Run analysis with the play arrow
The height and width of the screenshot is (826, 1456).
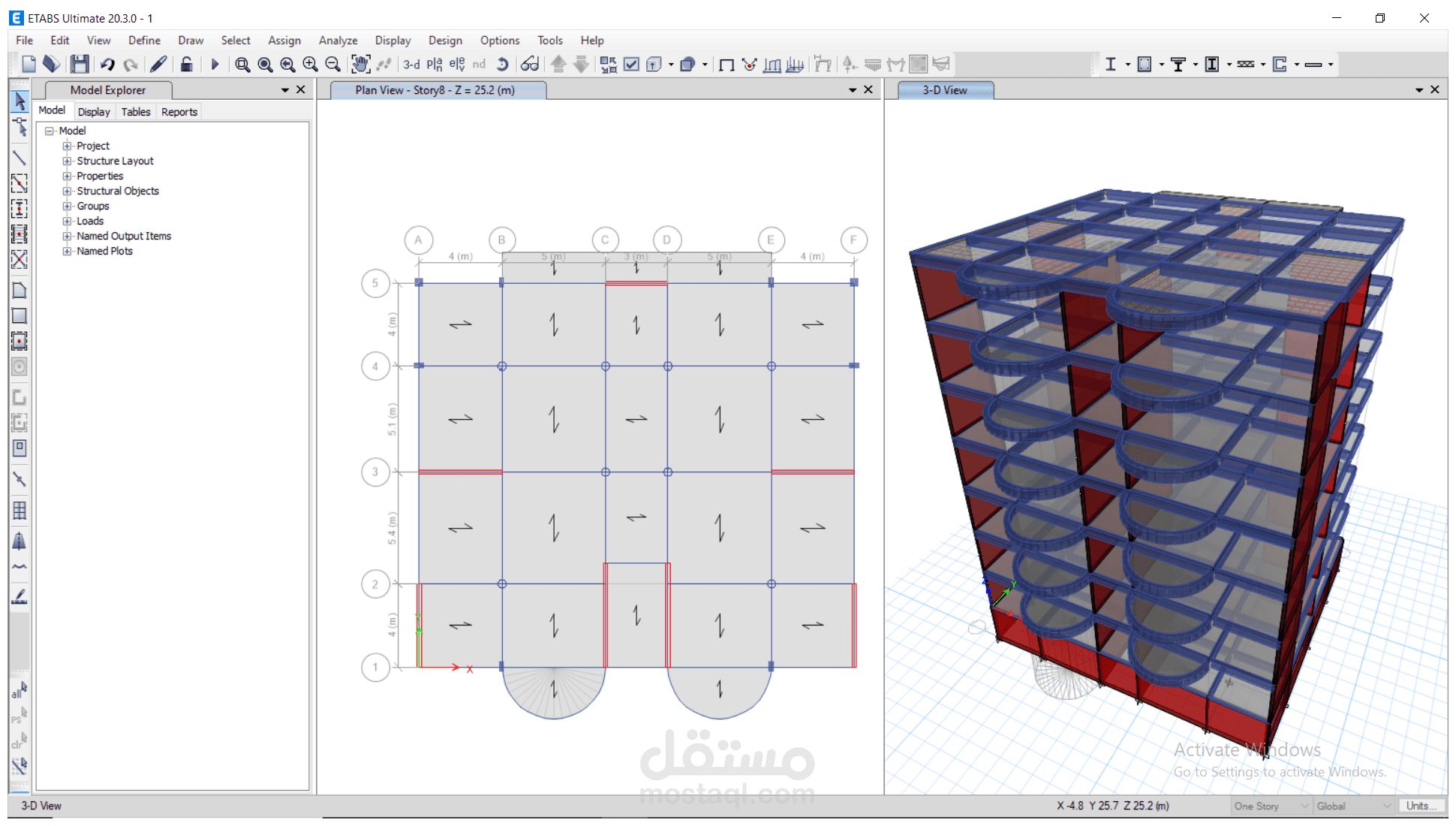(215, 65)
